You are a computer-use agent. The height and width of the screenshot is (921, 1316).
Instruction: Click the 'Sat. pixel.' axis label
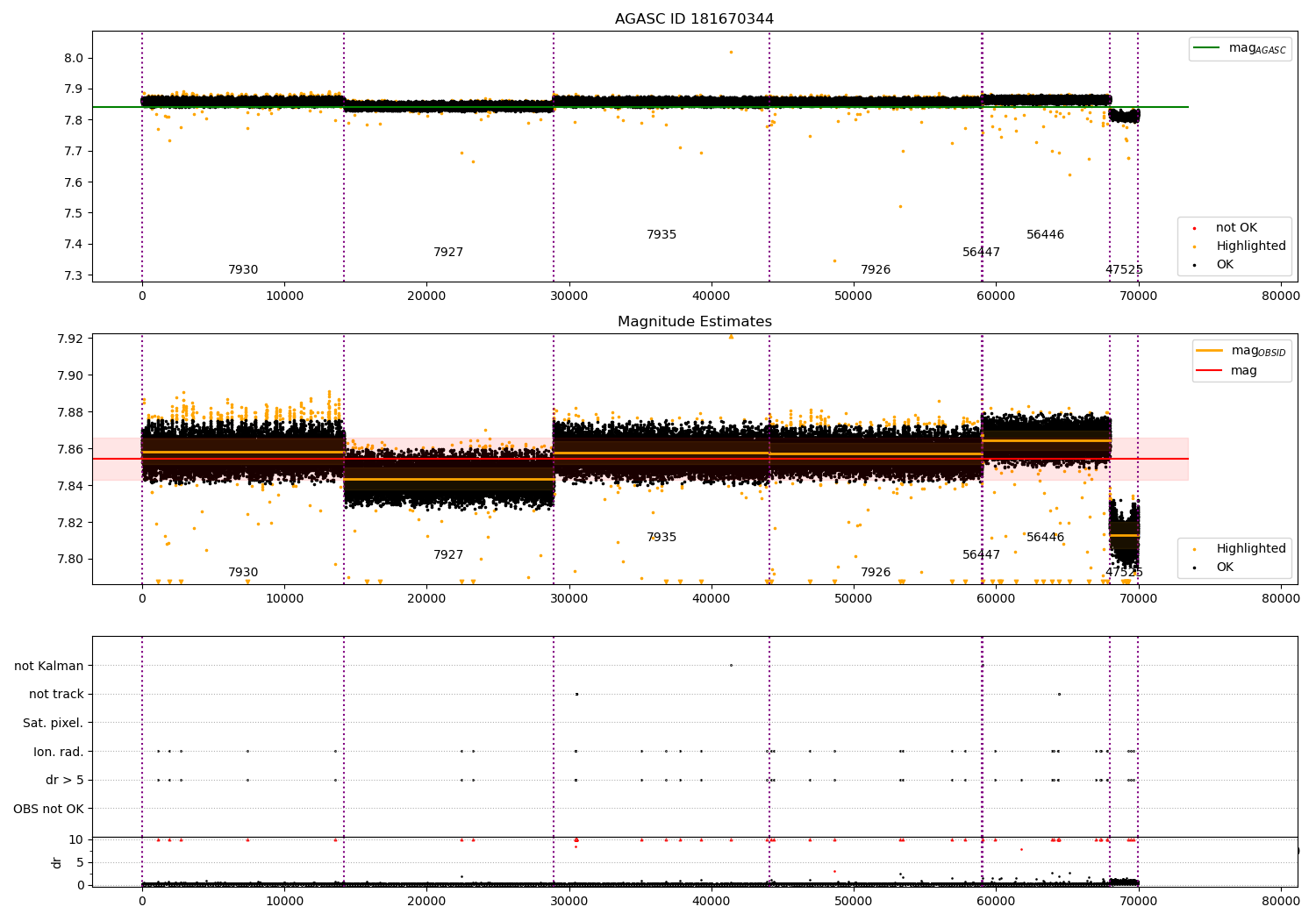click(x=54, y=724)
